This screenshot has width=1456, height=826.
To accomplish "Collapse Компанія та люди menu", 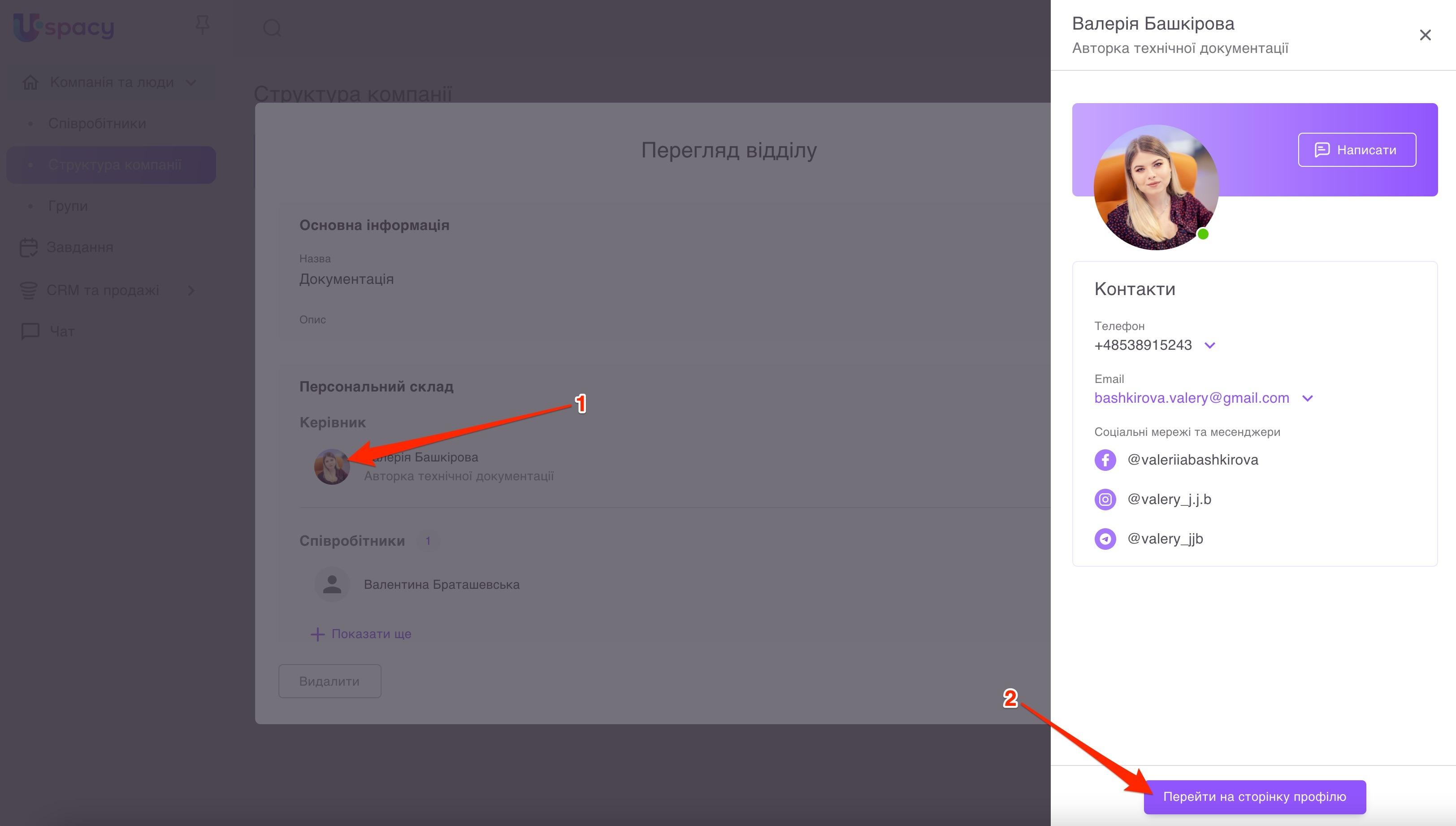I will coord(191,82).
